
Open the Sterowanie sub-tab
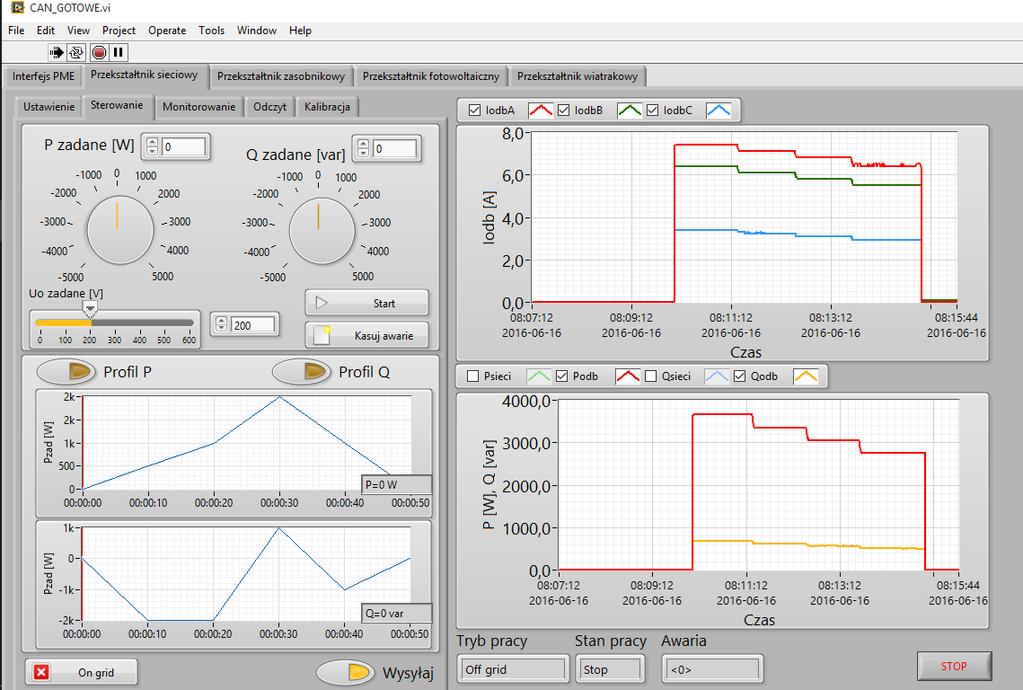(x=117, y=106)
